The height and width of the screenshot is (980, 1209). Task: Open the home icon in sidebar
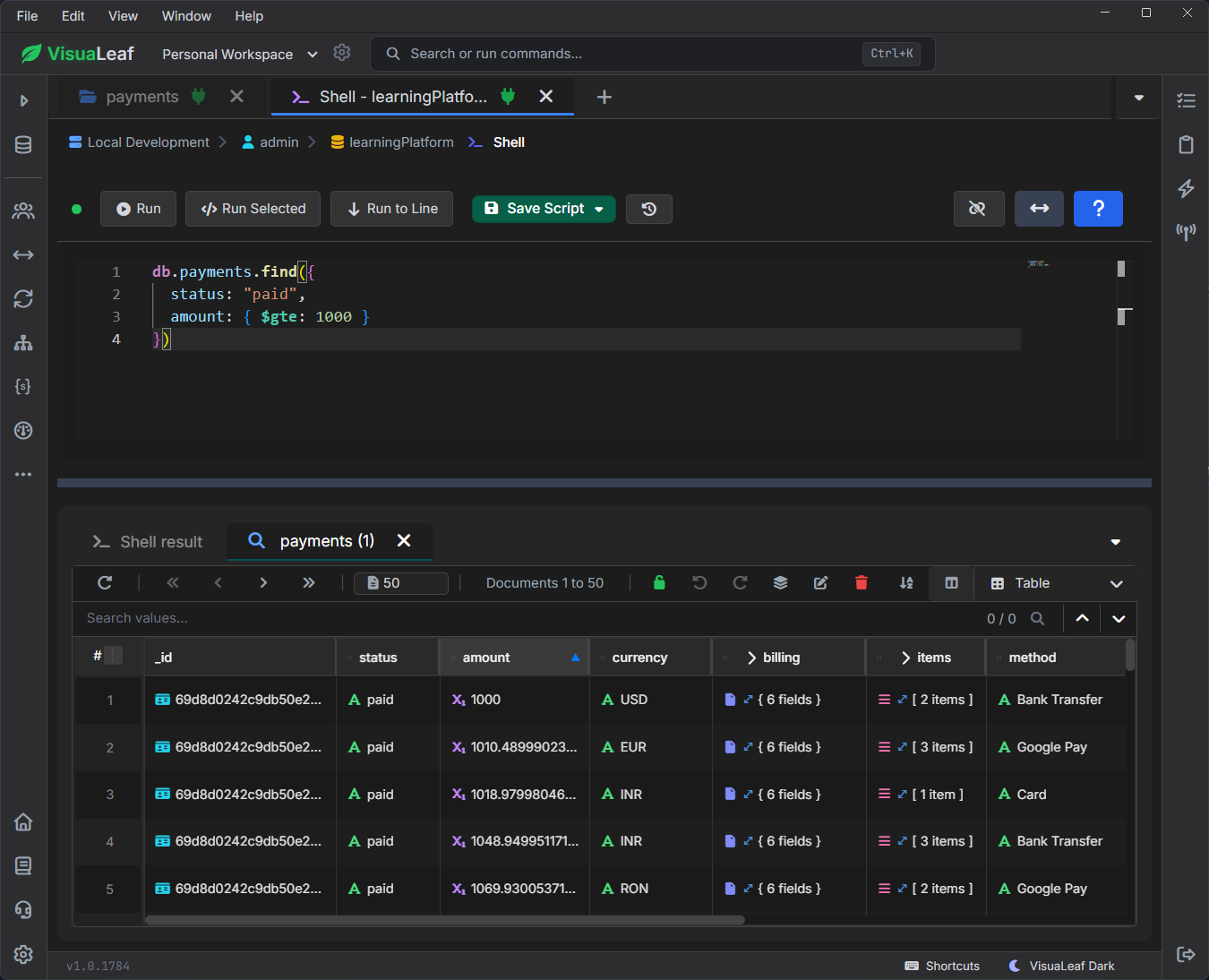23,821
